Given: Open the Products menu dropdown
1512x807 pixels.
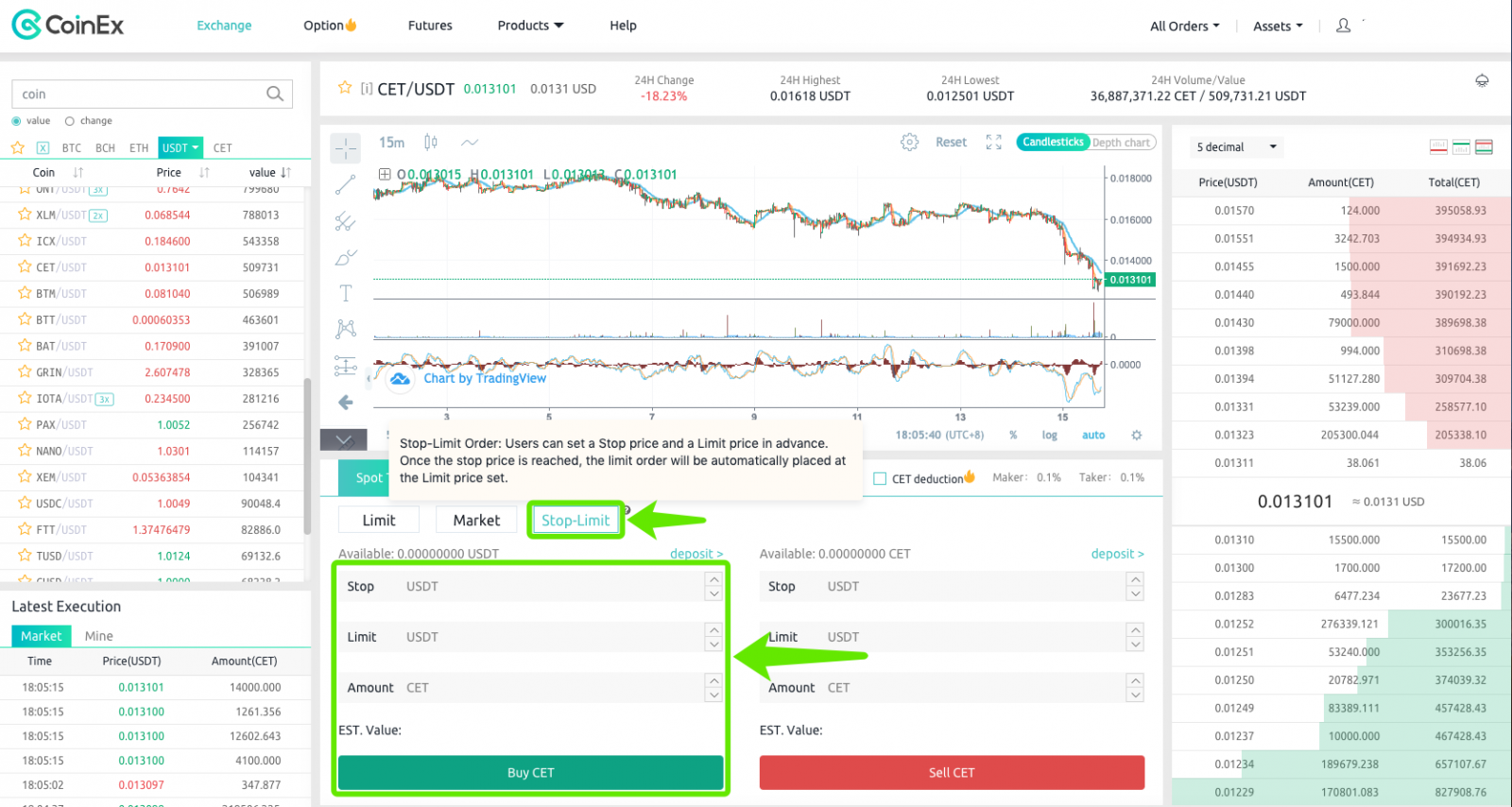Looking at the screenshot, I should point(530,26).
